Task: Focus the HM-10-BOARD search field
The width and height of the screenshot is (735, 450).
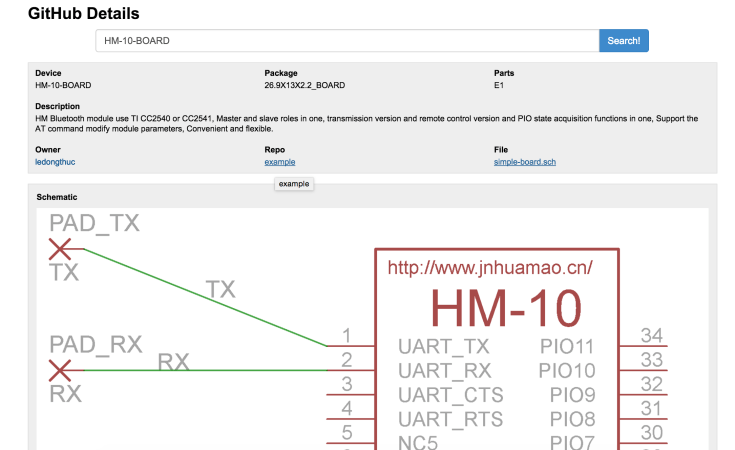Action: [x=347, y=41]
